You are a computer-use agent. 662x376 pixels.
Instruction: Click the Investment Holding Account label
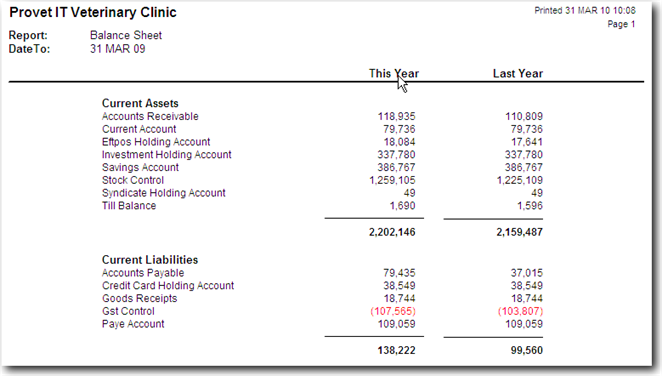pyautogui.click(x=166, y=154)
